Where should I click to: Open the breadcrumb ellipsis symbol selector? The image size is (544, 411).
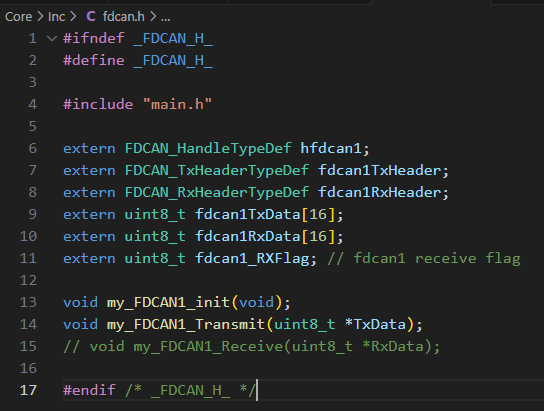pos(165,17)
